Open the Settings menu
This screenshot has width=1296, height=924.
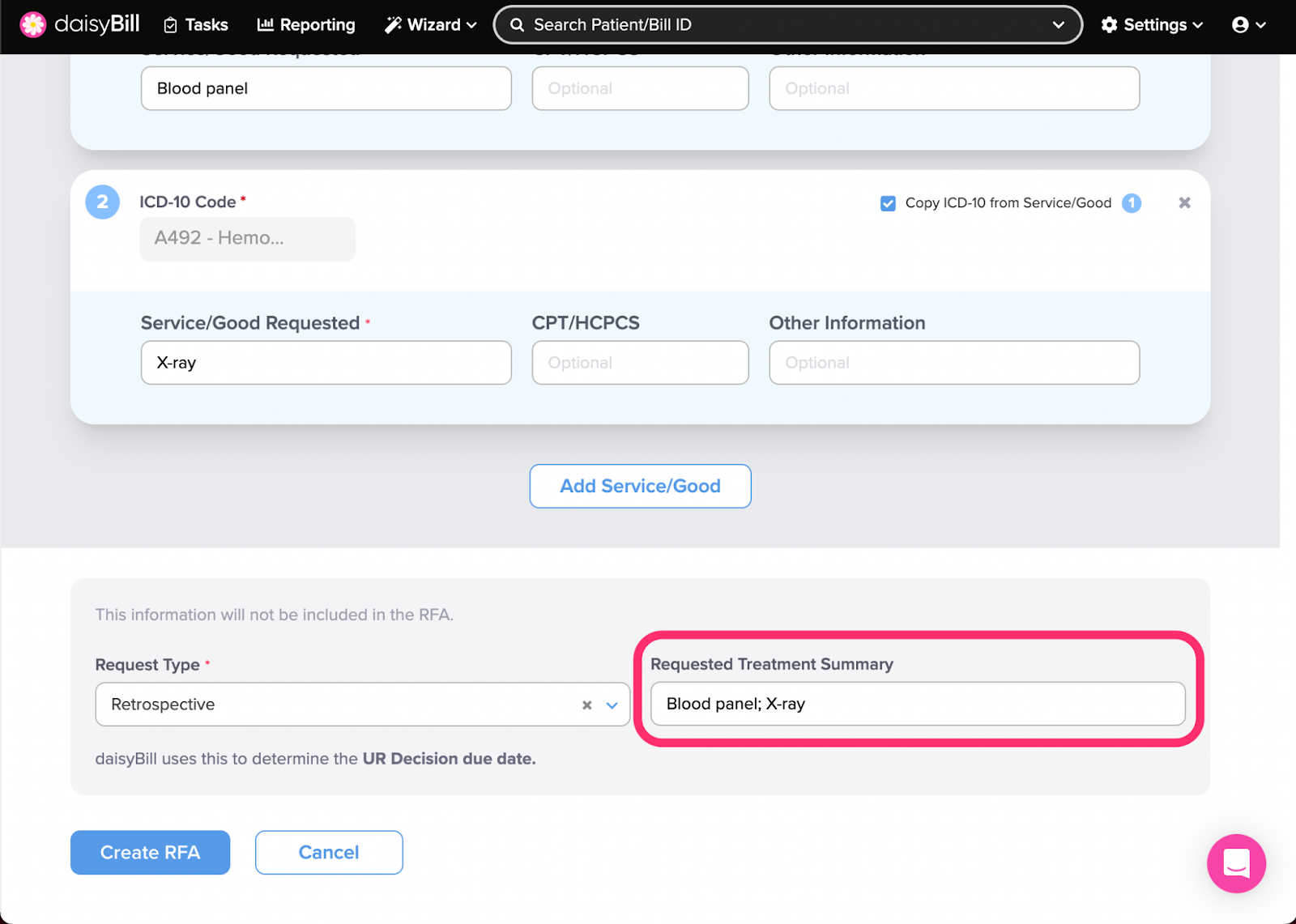point(1152,25)
